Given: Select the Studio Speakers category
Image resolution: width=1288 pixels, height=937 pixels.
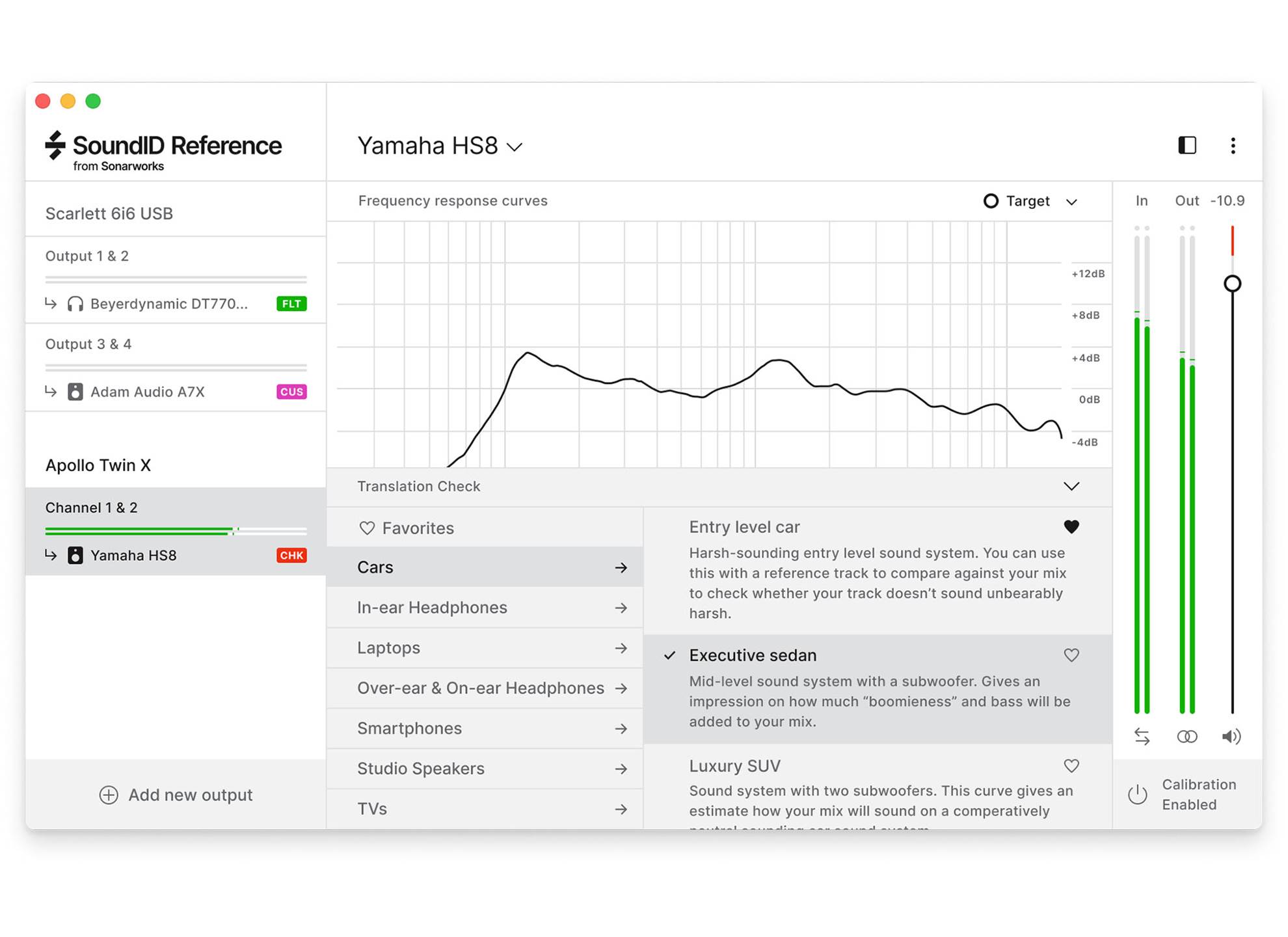Looking at the screenshot, I should pos(485,768).
